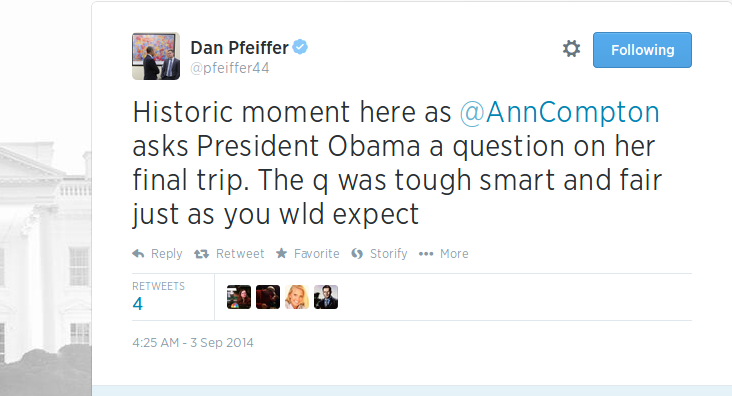Open the 4:25 AM timestamp link

click(x=193, y=343)
